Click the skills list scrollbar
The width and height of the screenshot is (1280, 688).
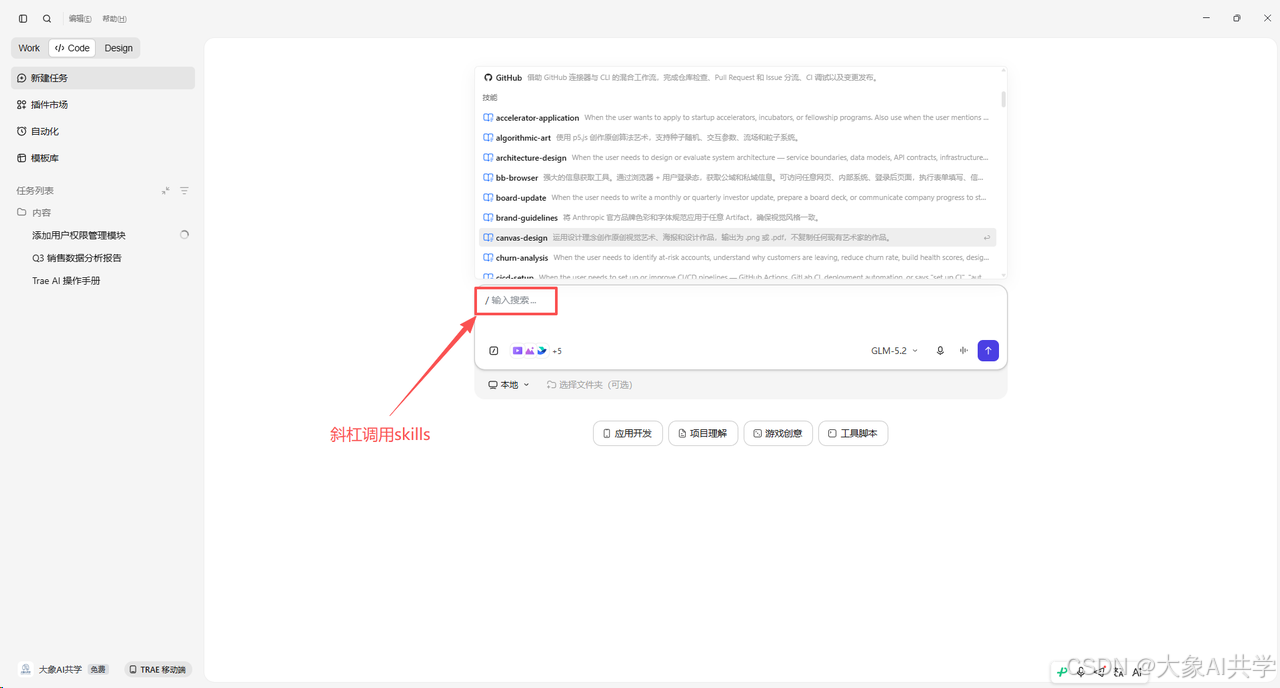(1003, 98)
